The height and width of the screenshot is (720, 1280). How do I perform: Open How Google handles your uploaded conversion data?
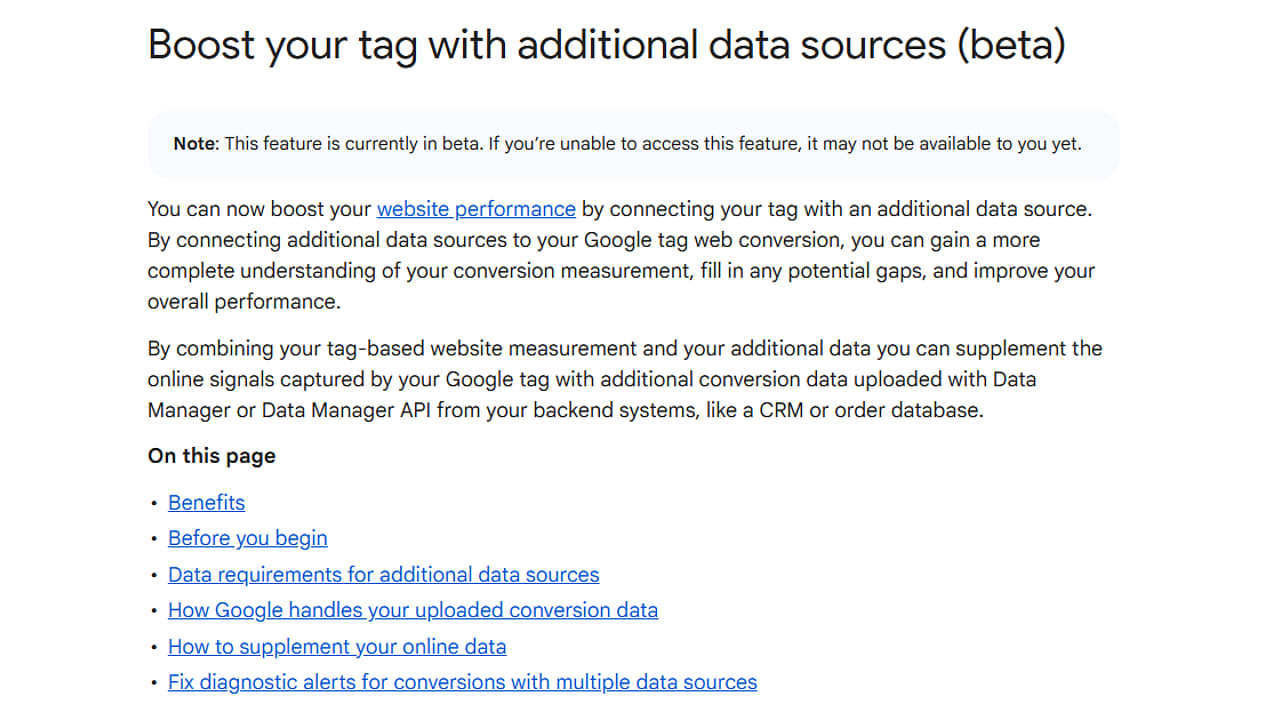click(x=413, y=610)
